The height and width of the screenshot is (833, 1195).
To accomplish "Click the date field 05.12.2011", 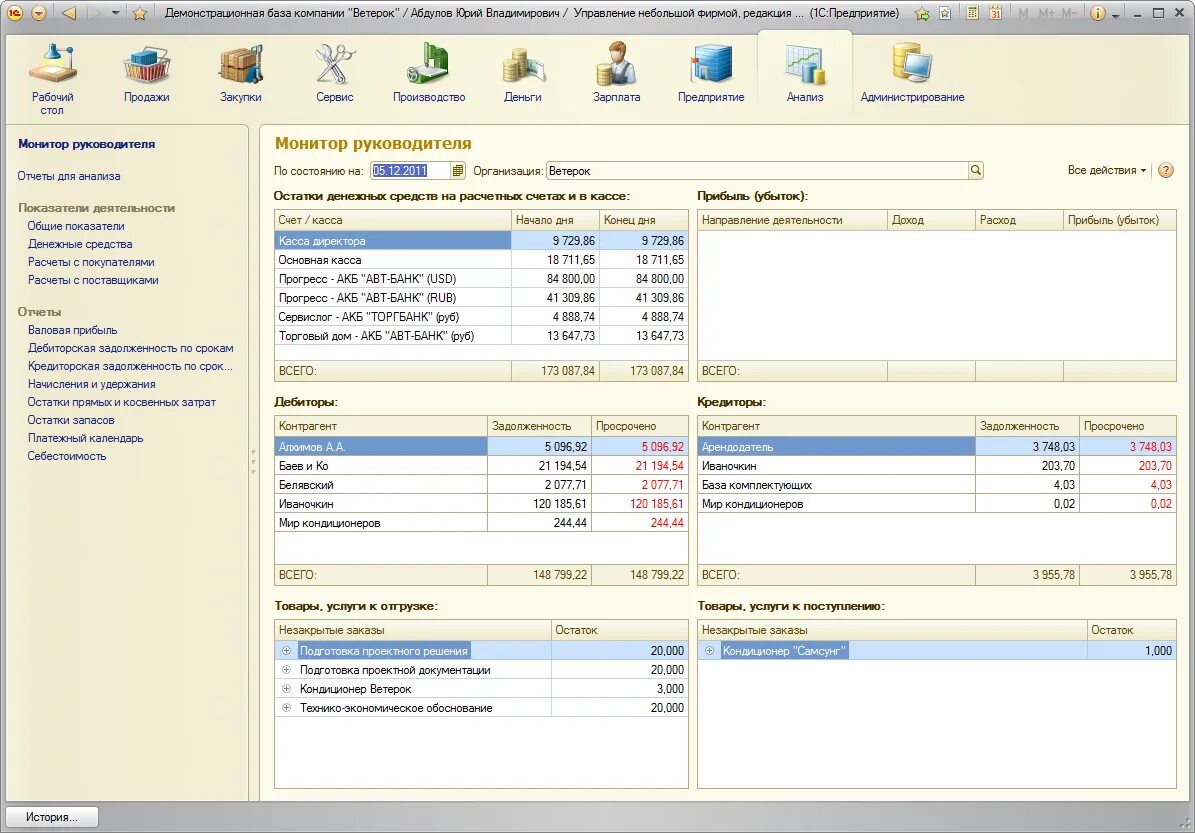I will pos(411,171).
